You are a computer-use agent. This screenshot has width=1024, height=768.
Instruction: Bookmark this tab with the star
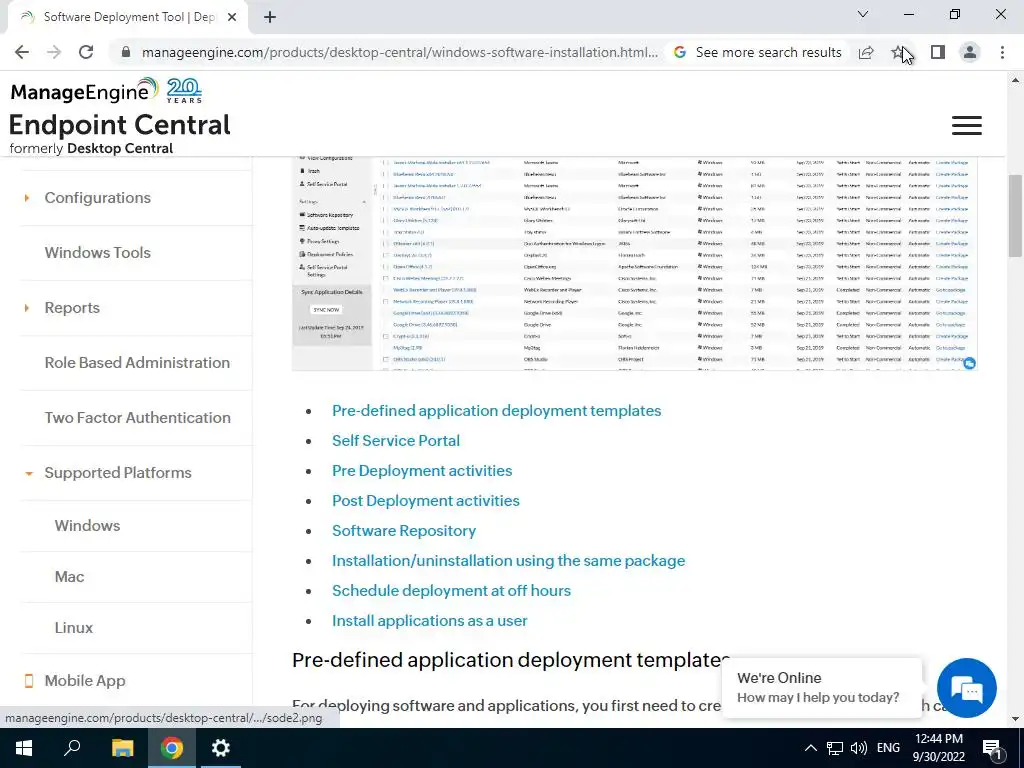(898, 52)
